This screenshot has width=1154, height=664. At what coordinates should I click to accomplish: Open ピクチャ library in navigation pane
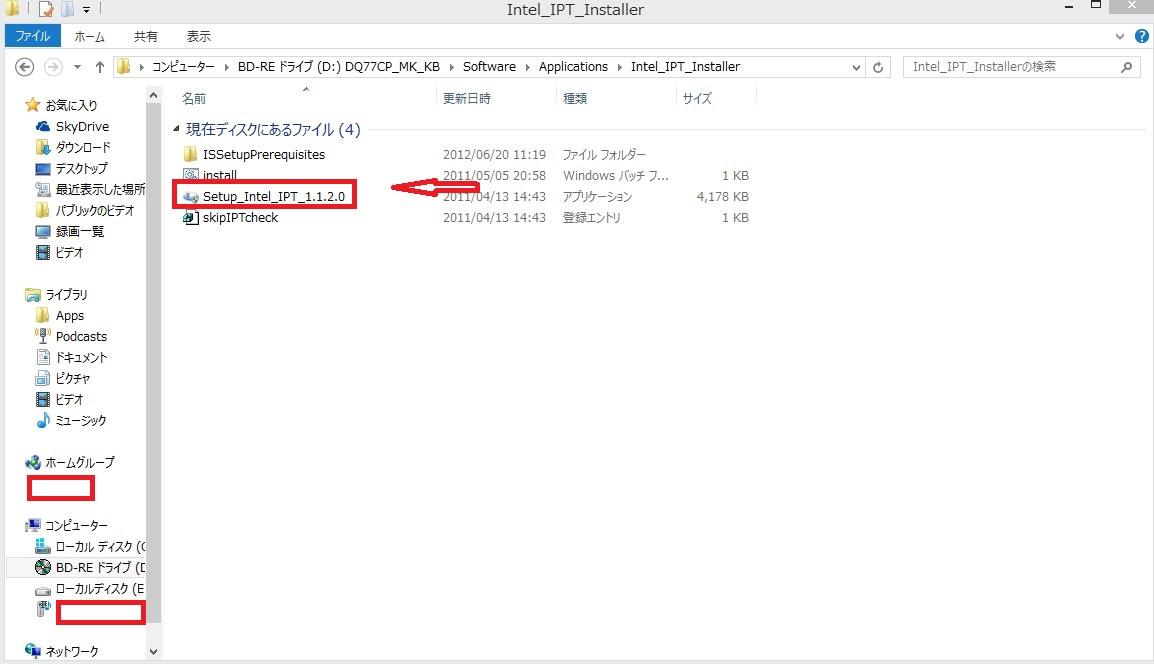point(72,378)
